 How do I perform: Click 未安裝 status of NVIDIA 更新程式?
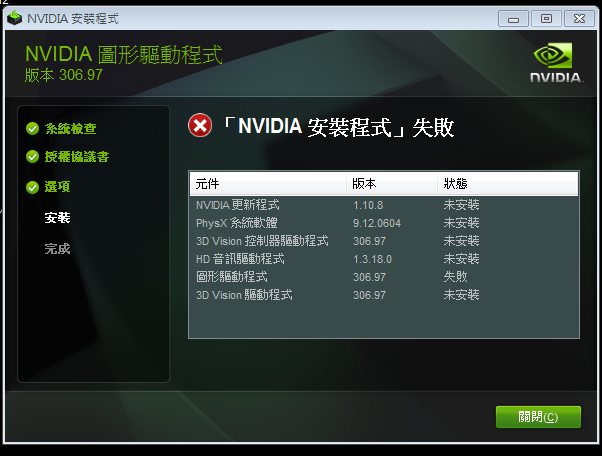pyautogui.click(x=461, y=205)
